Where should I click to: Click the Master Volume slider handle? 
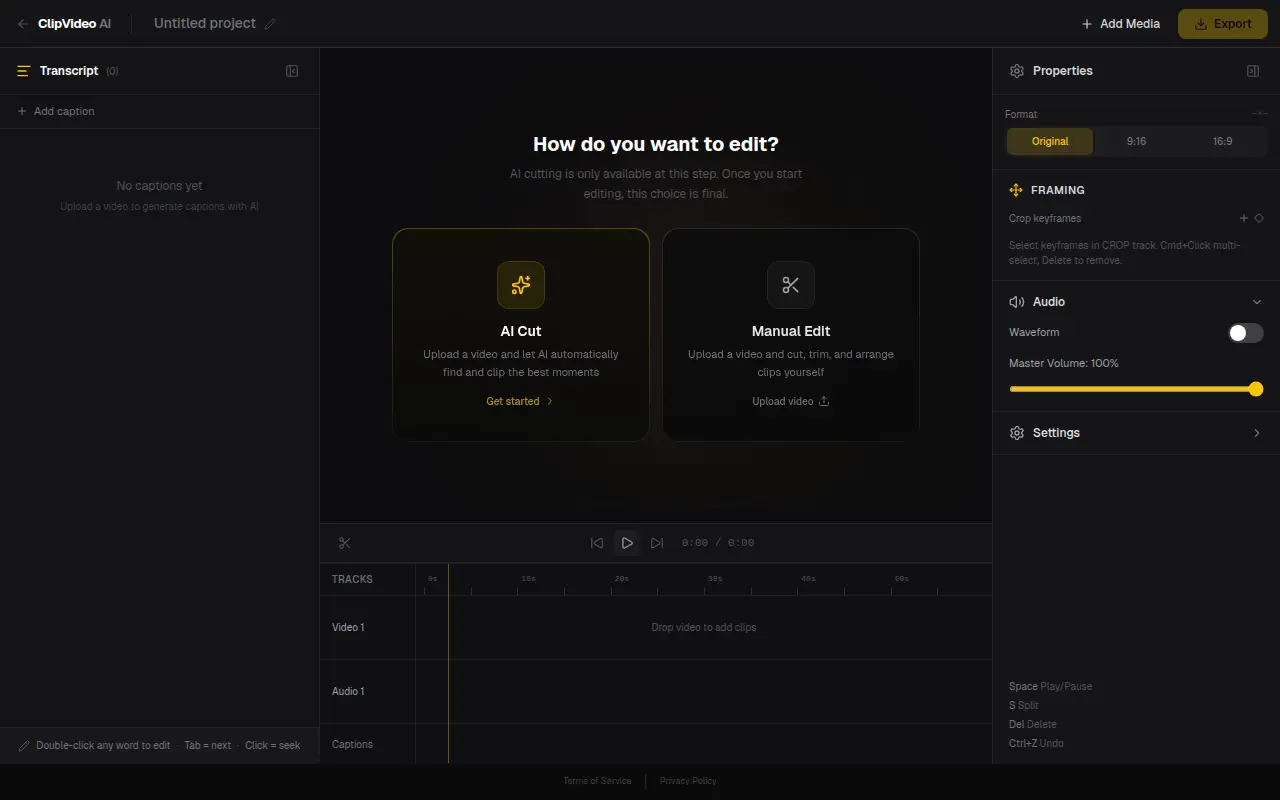(x=1256, y=389)
